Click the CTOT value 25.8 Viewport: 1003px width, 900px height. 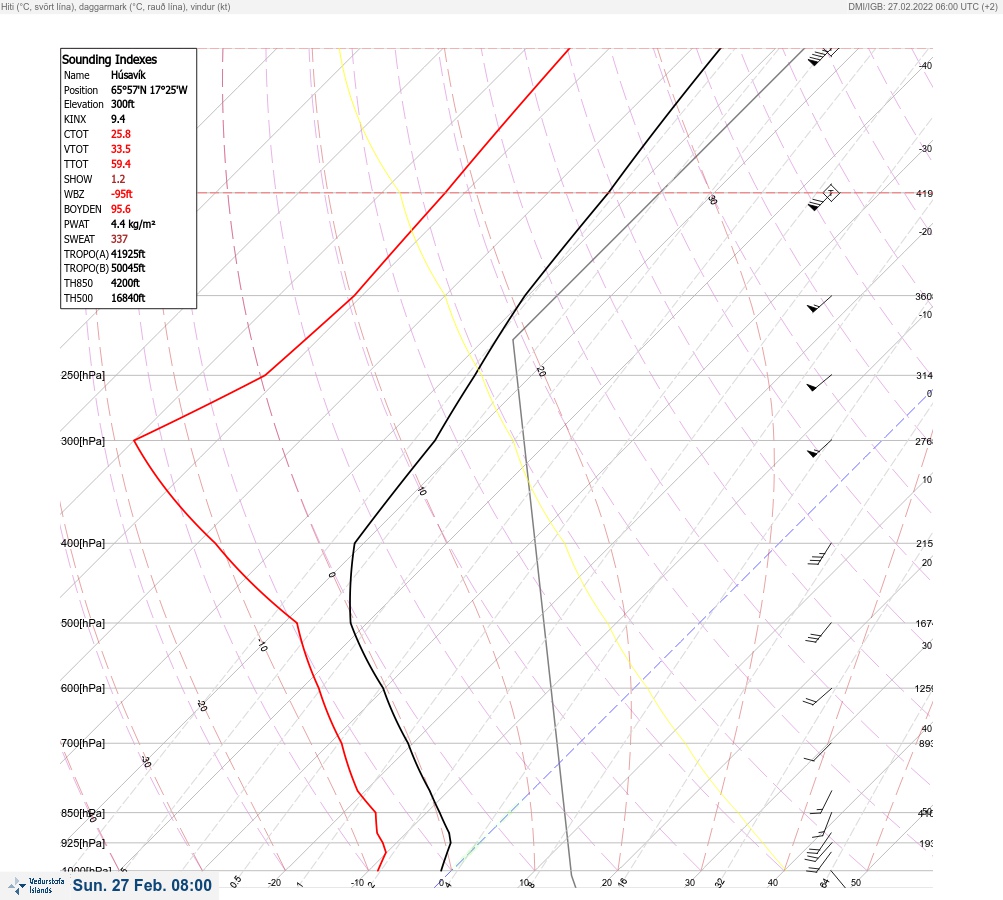tap(120, 134)
